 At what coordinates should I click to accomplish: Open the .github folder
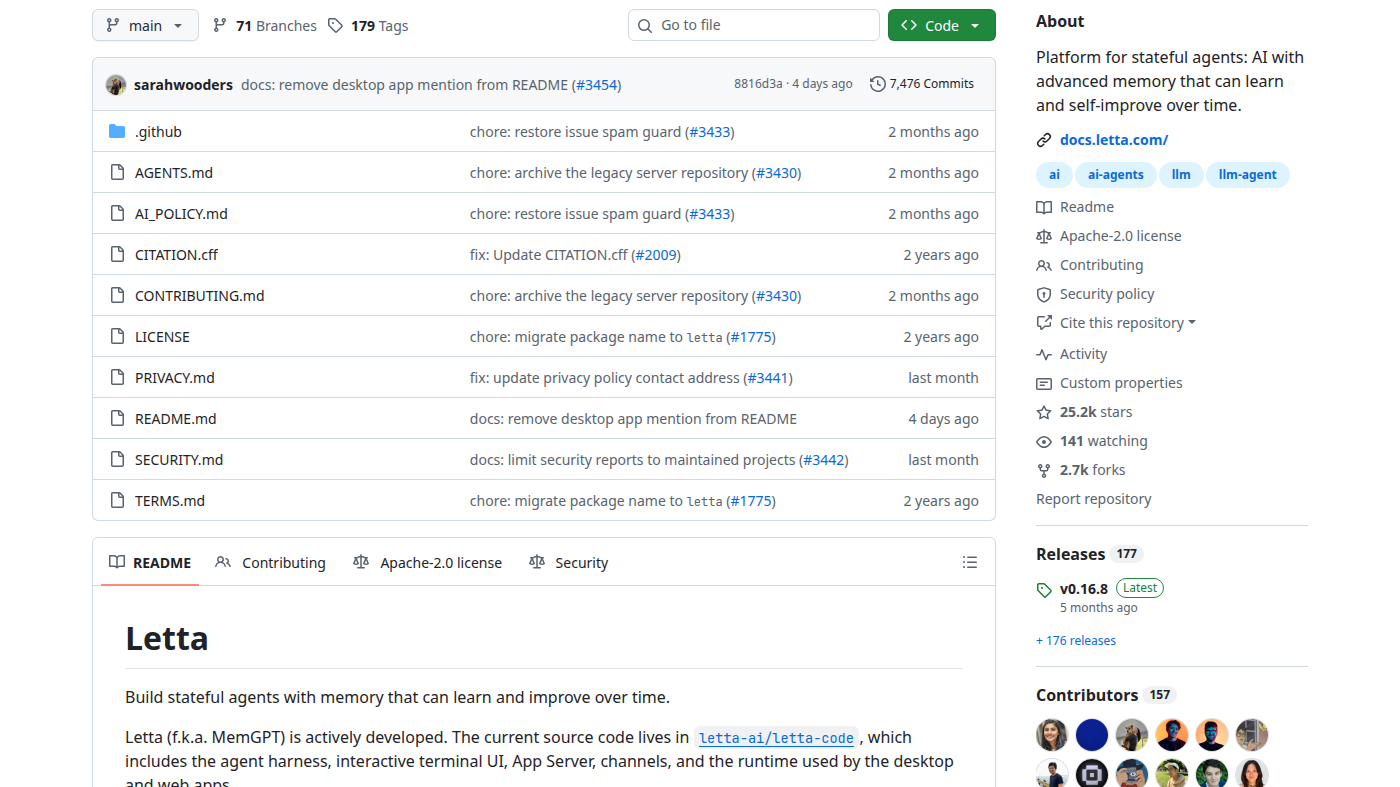coord(158,132)
